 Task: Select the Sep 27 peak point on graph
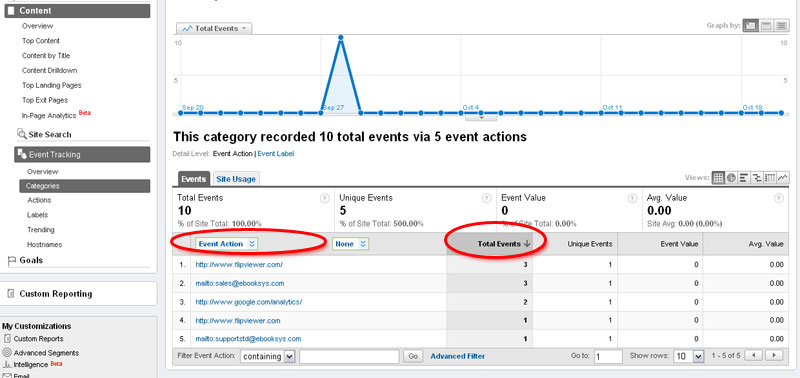click(x=340, y=37)
